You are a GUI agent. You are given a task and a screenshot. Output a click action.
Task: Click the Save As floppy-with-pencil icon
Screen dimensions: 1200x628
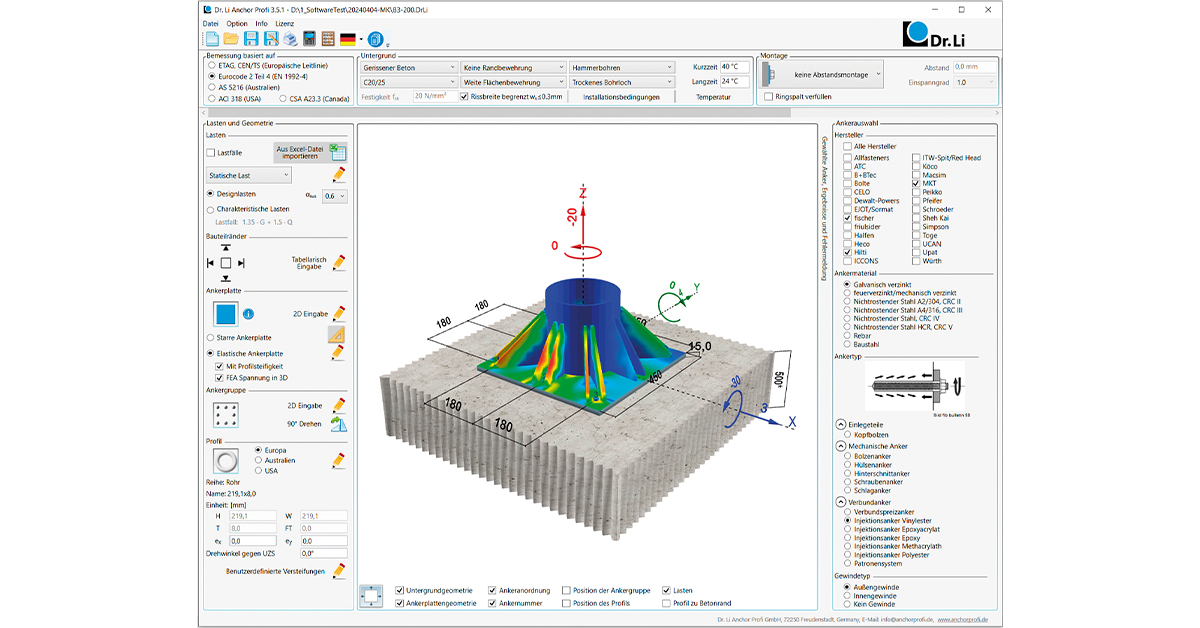click(x=270, y=39)
